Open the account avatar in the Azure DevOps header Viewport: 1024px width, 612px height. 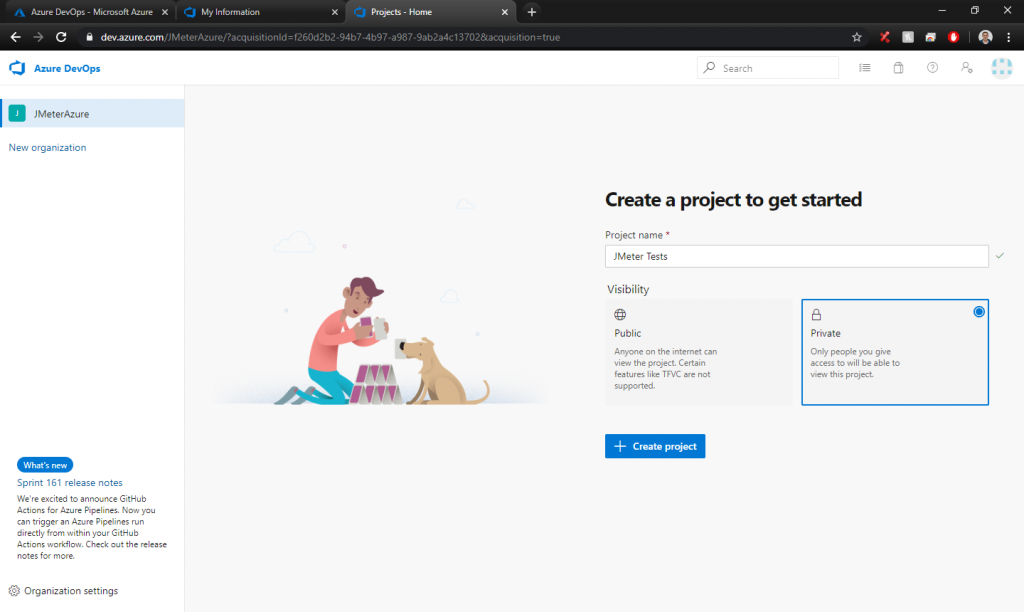pyautogui.click(x=1002, y=68)
